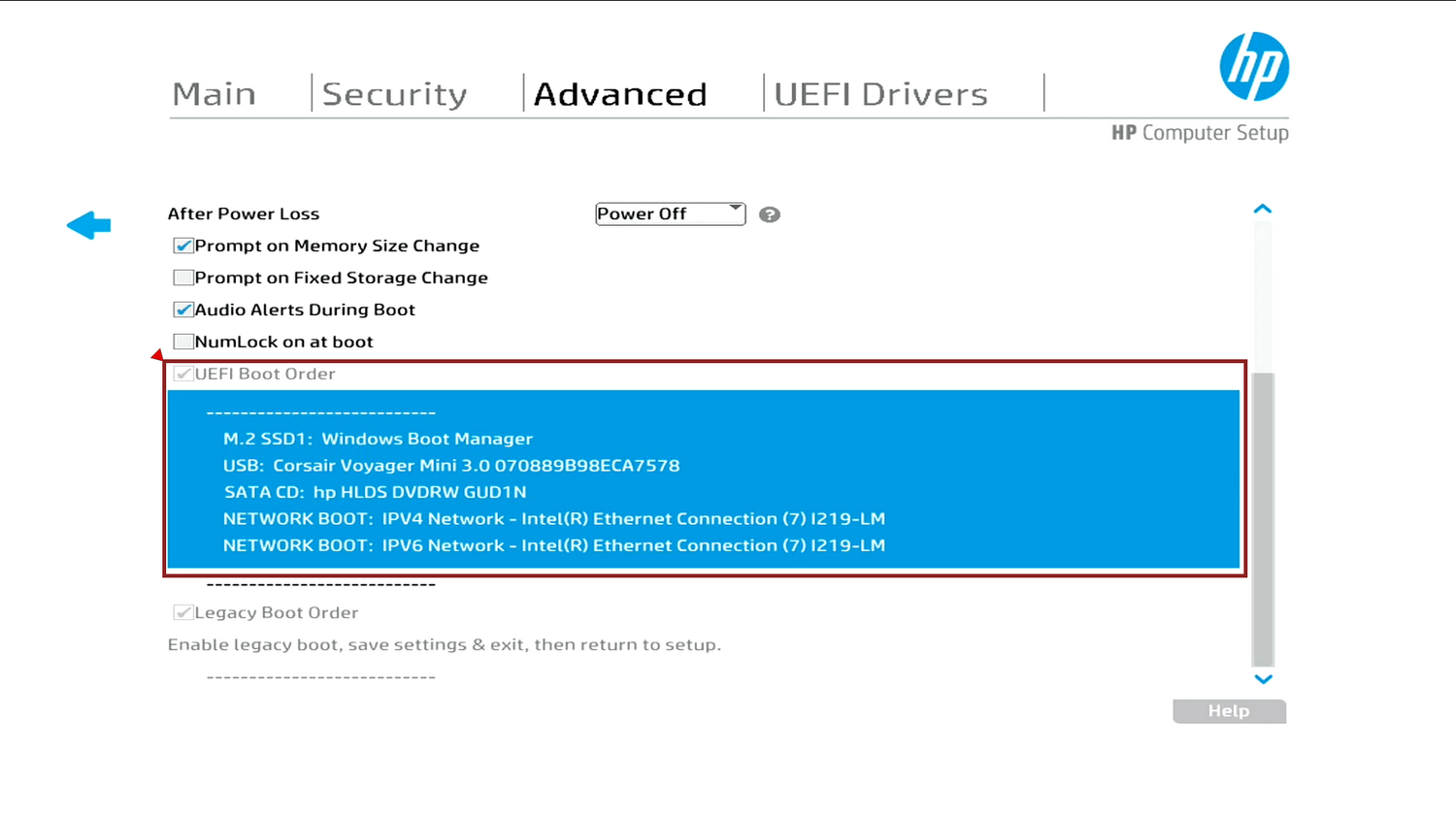1456x819 pixels.
Task: Click the upward scroll chevron
Action: point(1262,208)
